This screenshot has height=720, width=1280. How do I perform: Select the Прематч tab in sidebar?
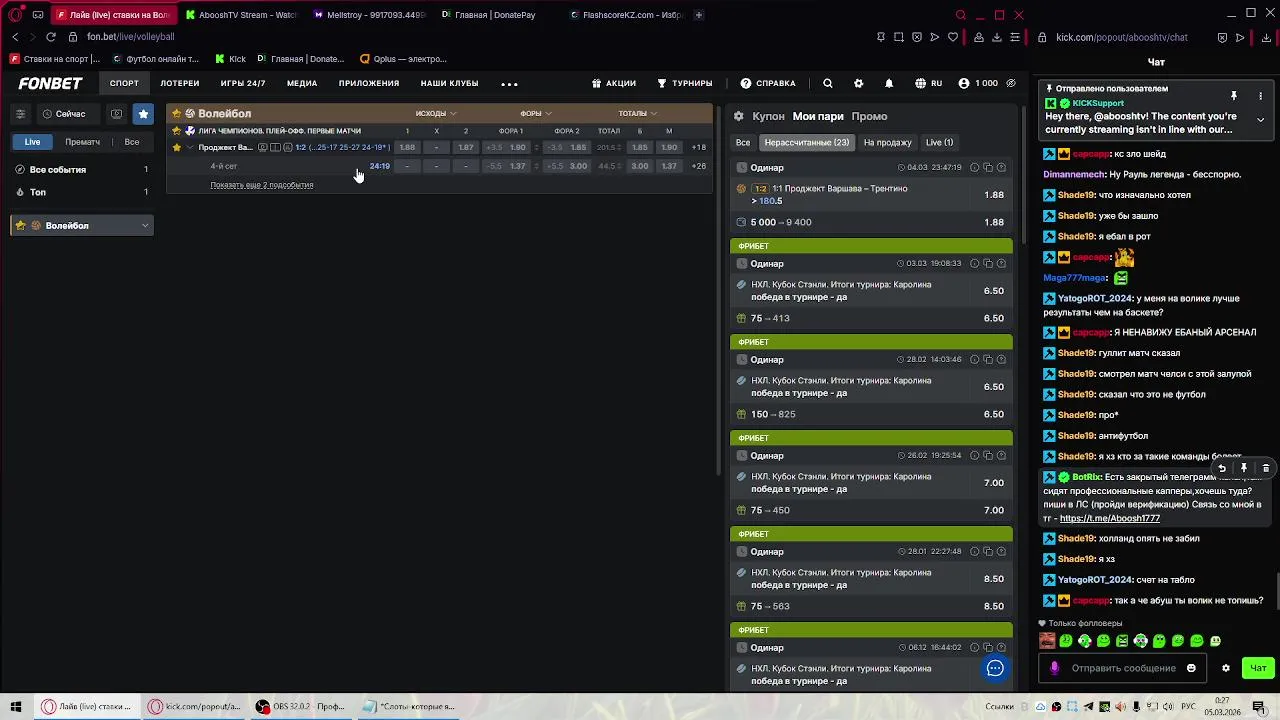(82, 142)
